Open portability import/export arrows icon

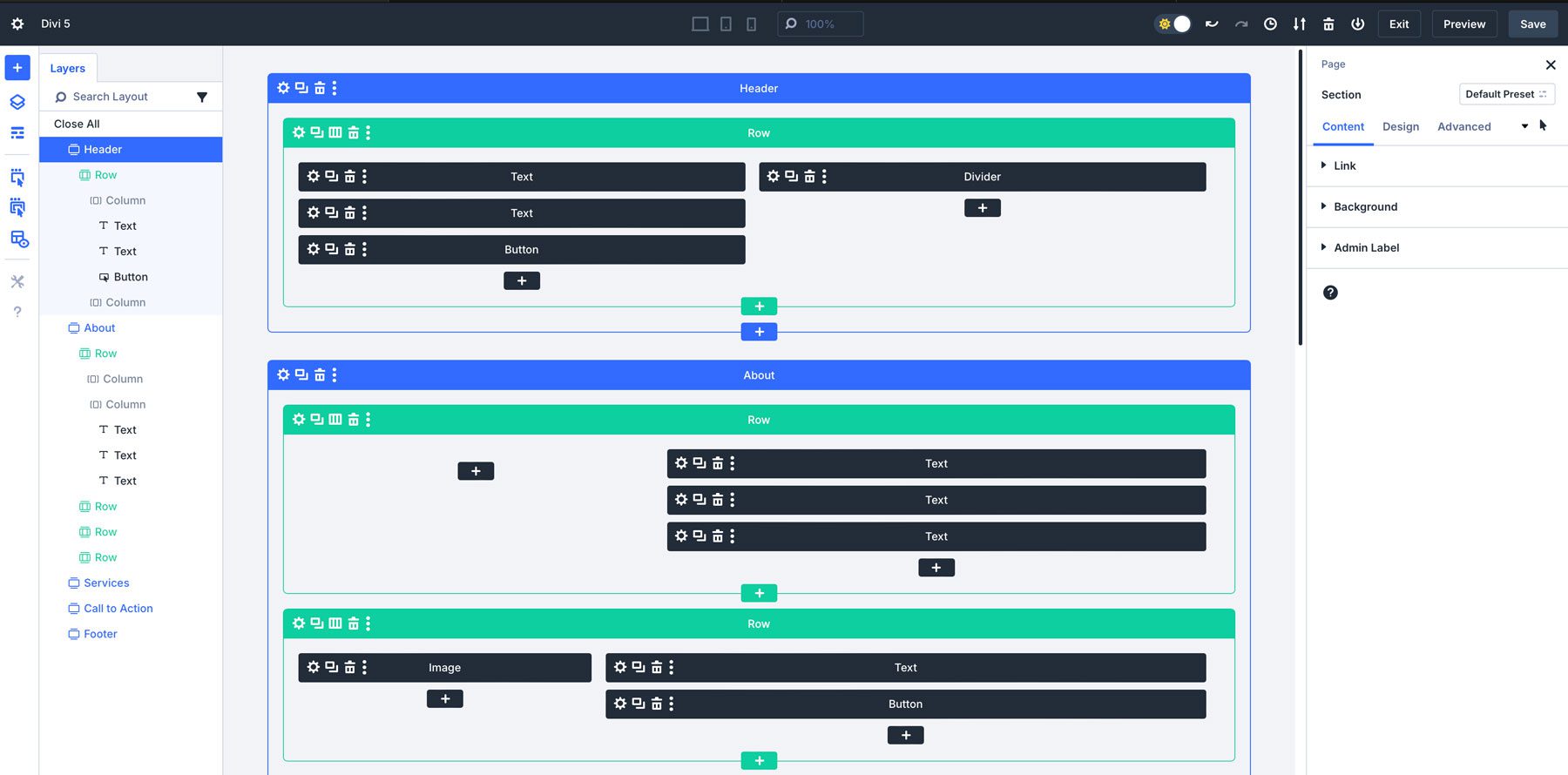[1299, 24]
